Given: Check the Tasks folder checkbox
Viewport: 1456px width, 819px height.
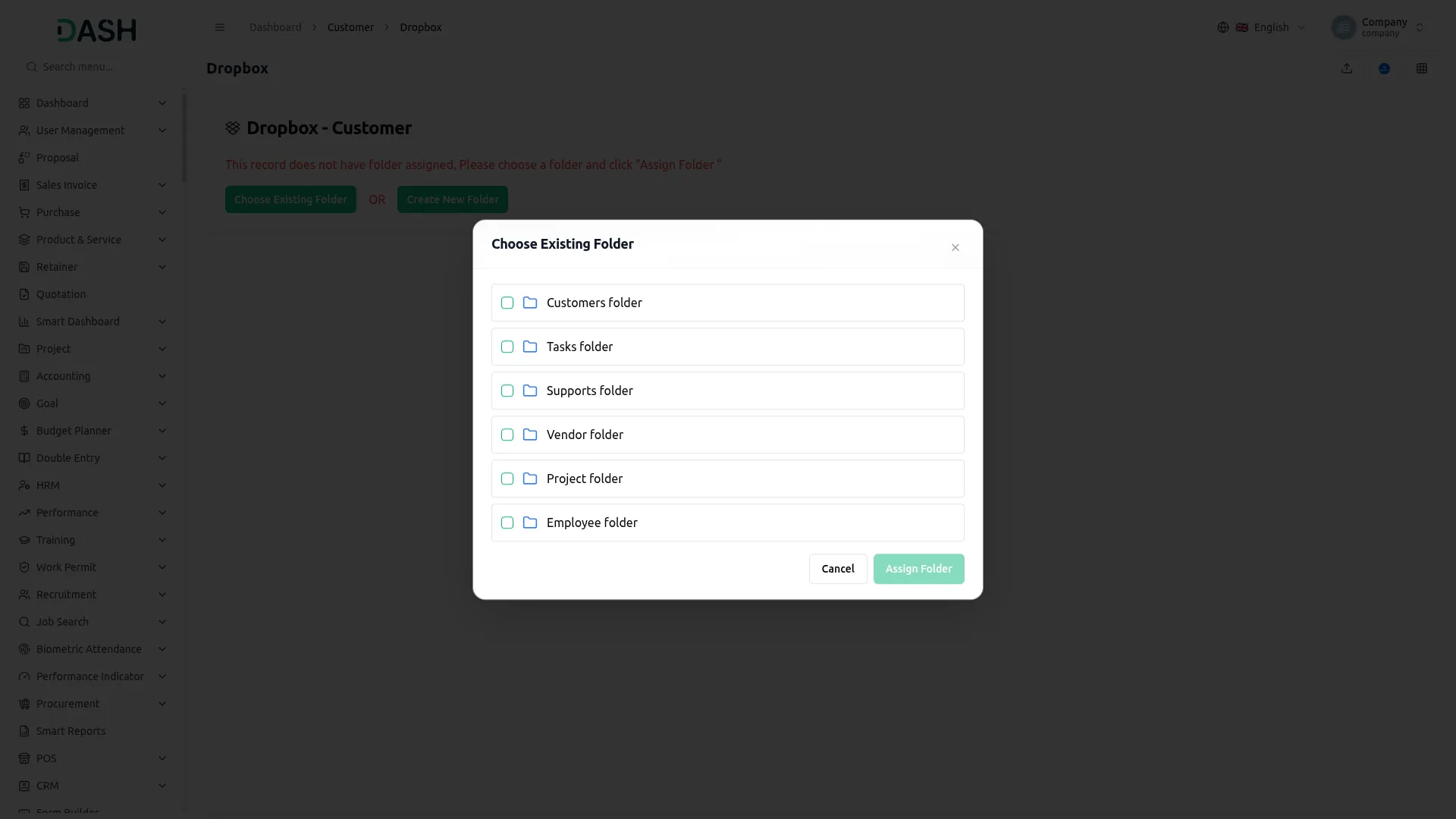Looking at the screenshot, I should tap(507, 347).
